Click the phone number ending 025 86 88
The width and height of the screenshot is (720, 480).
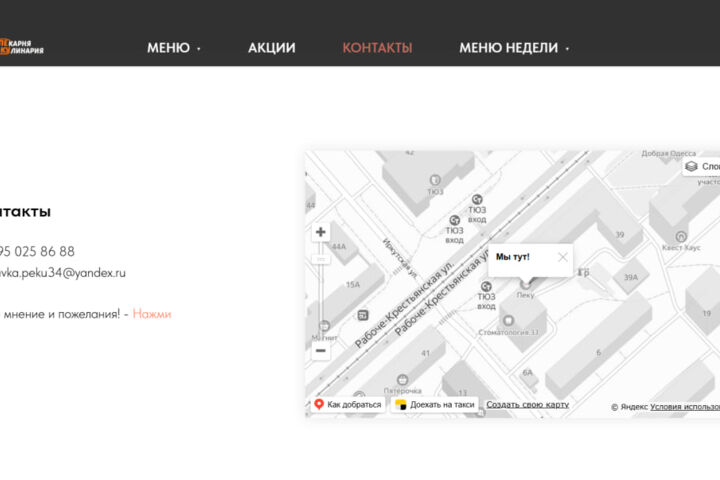click(x=37, y=251)
